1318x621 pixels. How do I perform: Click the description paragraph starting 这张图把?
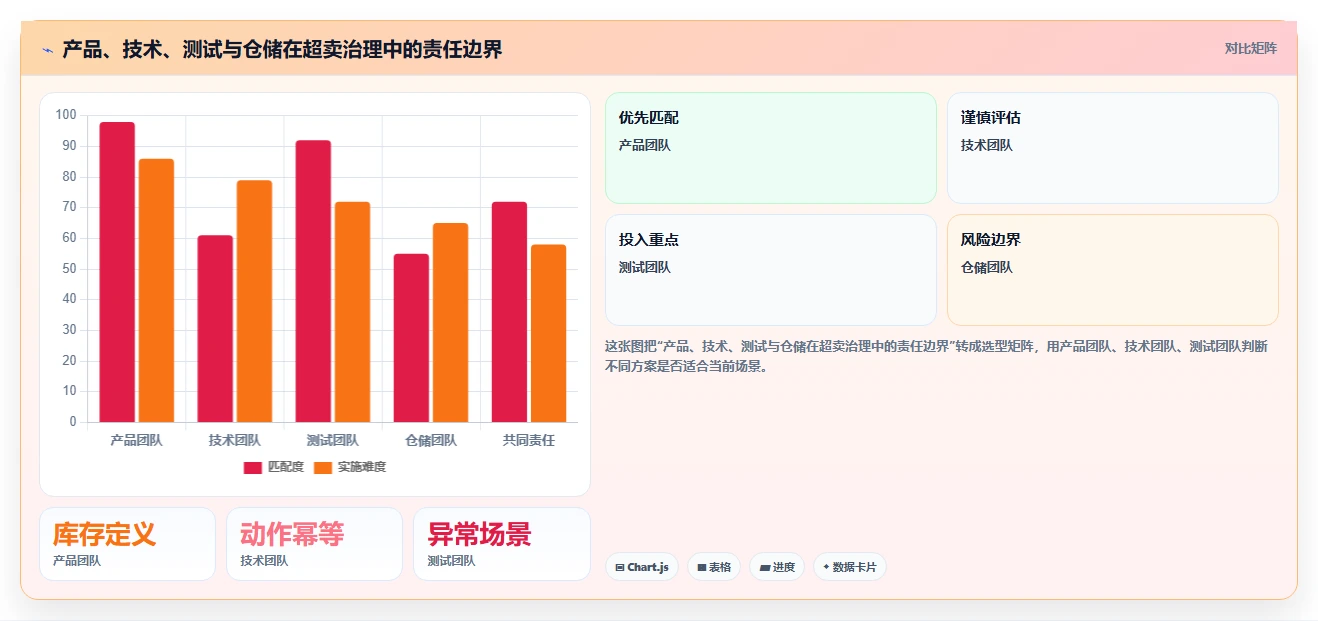pos(936,356)
